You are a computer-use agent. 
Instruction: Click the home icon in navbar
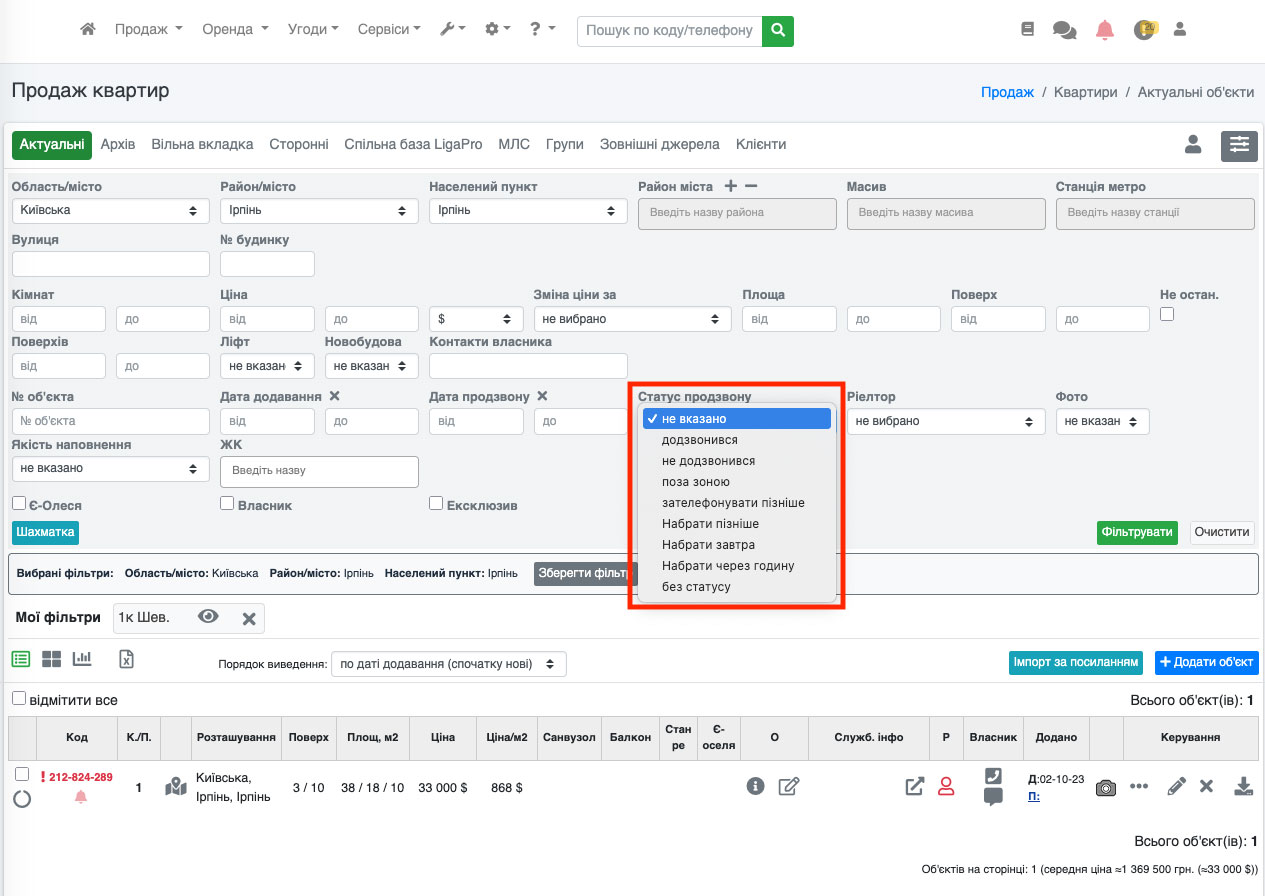pyautogui.click(x=88, y=30)
